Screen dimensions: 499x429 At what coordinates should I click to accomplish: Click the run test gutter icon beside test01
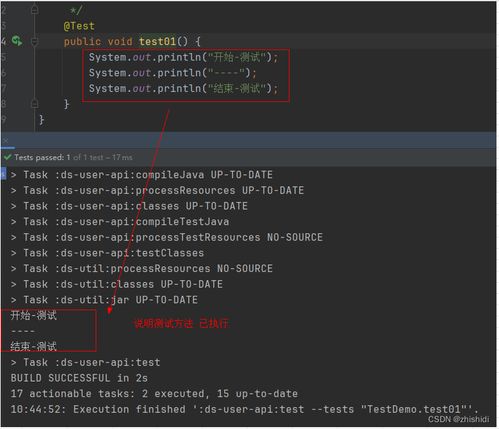point(17,41)
